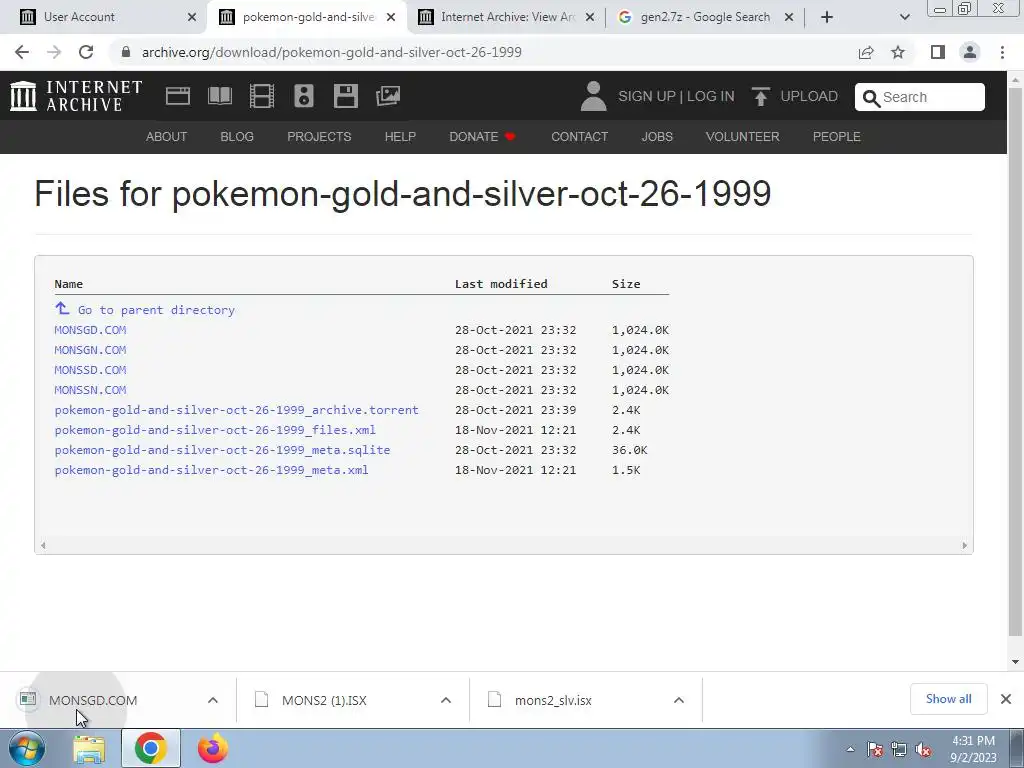Click the browser Back arrow
The image size is (1024, 768).
(x=22, y=52)
